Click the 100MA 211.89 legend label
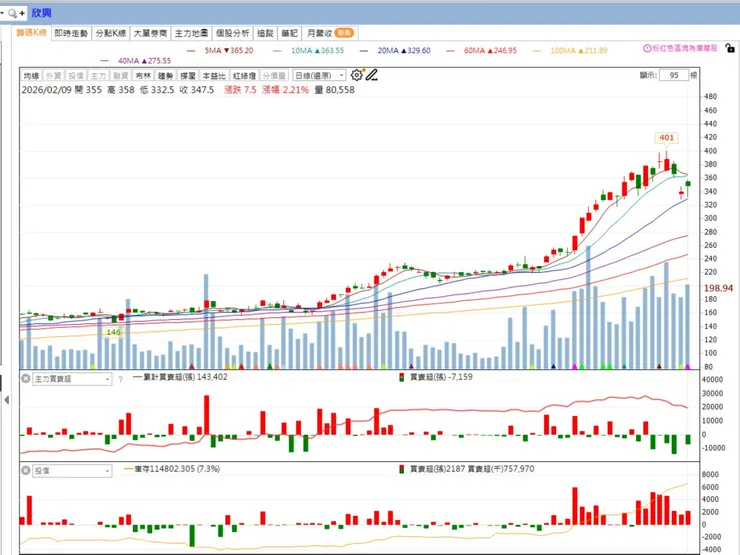 click(579, 50)
